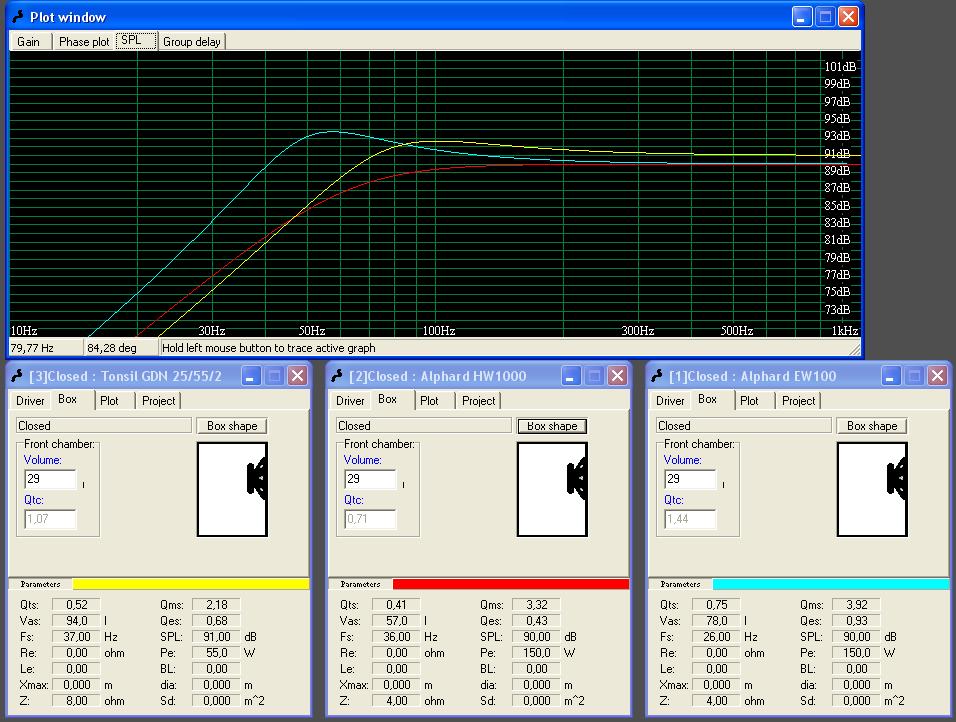956x722 pixels.
Task: Click speaker box diagram in Alphard EW100 window
Action: 872,489
